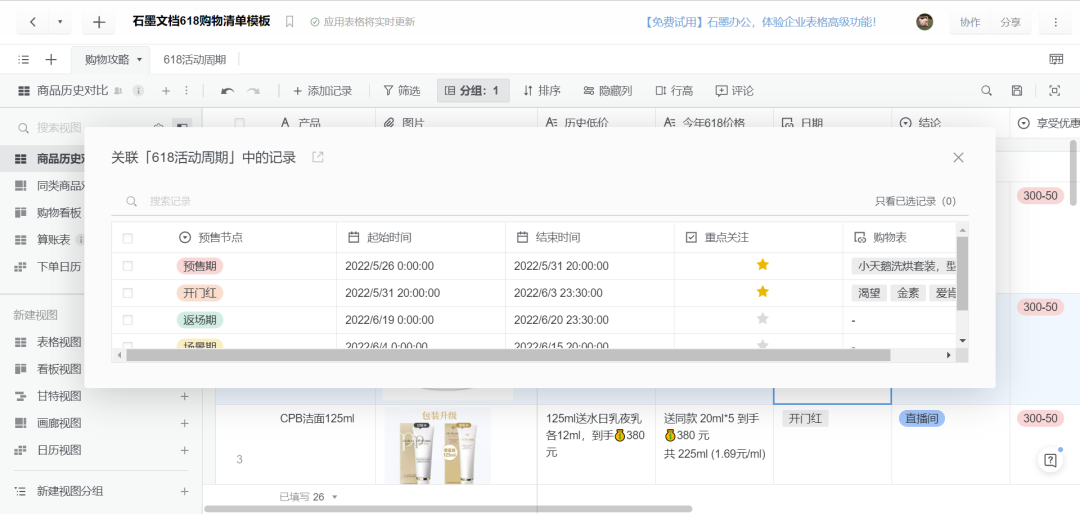
Task: Toggle the star for 预售期 row
Action: coord(762,265)
